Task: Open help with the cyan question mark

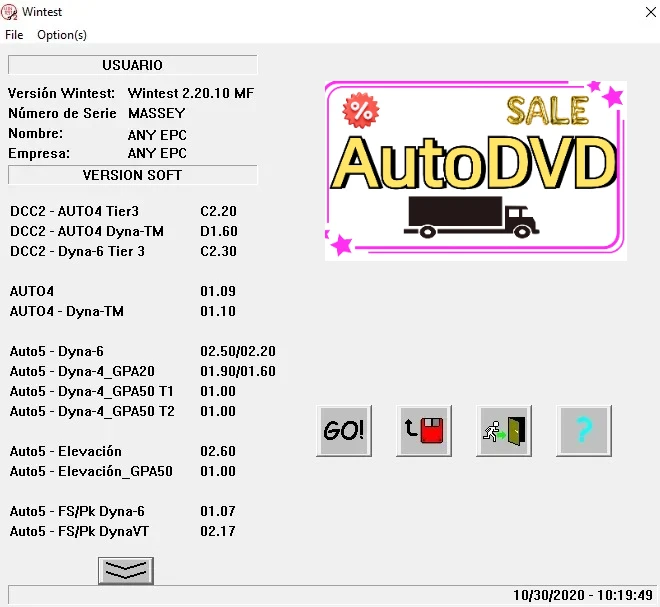Action: (584, 431)
